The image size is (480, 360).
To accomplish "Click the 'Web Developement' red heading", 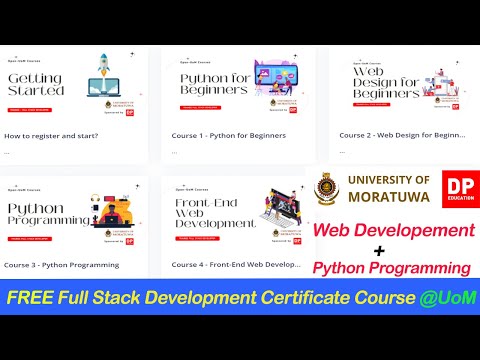I will [x=394, y=230].
